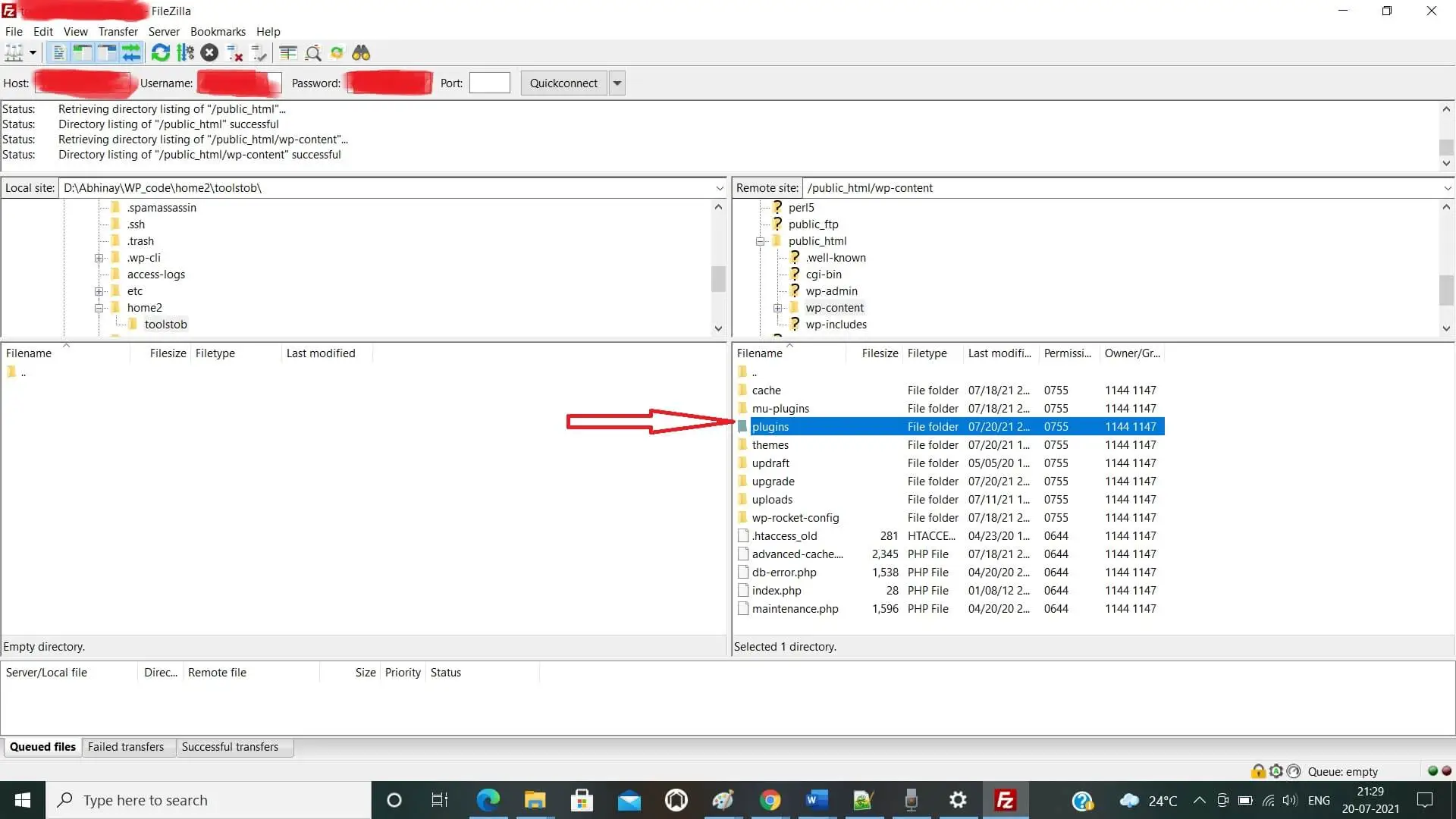Select the maintenance.php remote file
1456x819 pixels.
[795, 609]
